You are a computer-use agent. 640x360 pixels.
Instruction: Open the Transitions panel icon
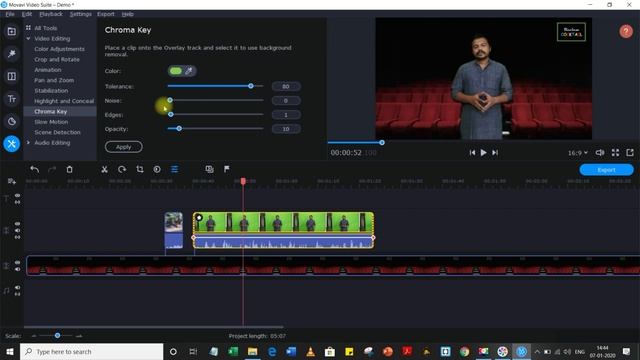pyautogui.click(x=11, y=76)
